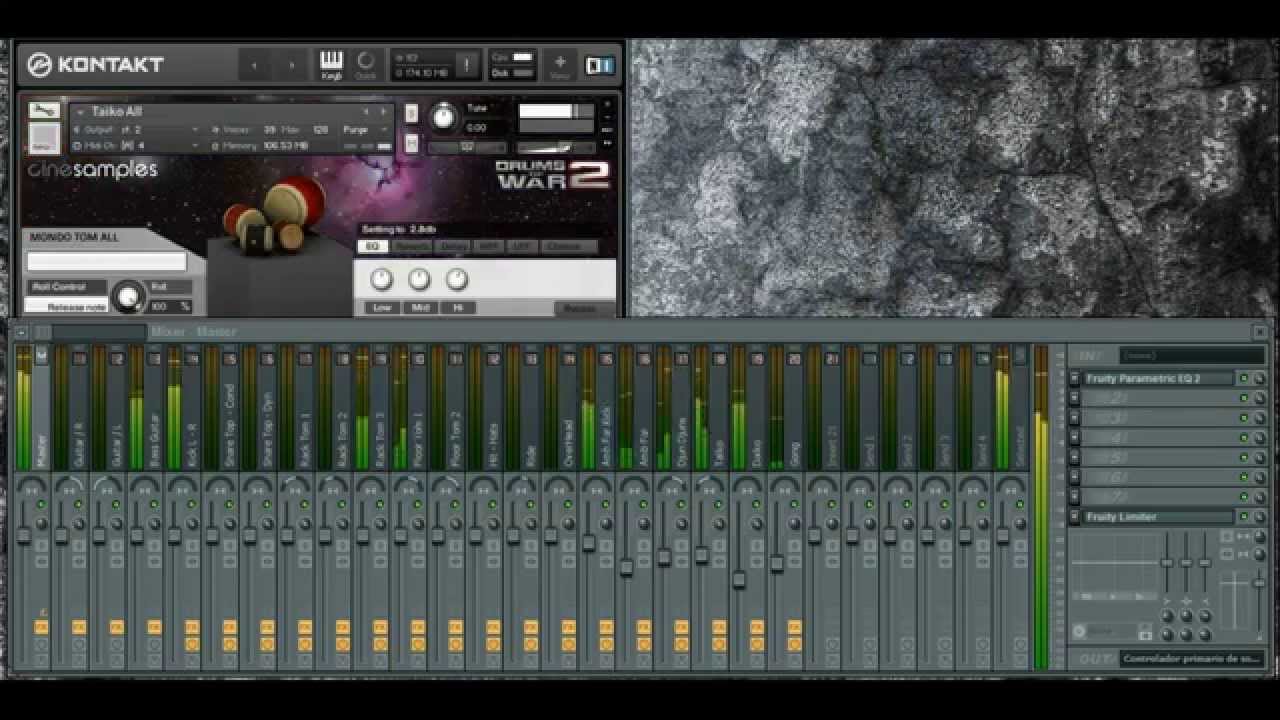Open mixer OUT Controlador primario dropdown
The width and height of the screenshot is (1280, 720).
point(1192,658)
